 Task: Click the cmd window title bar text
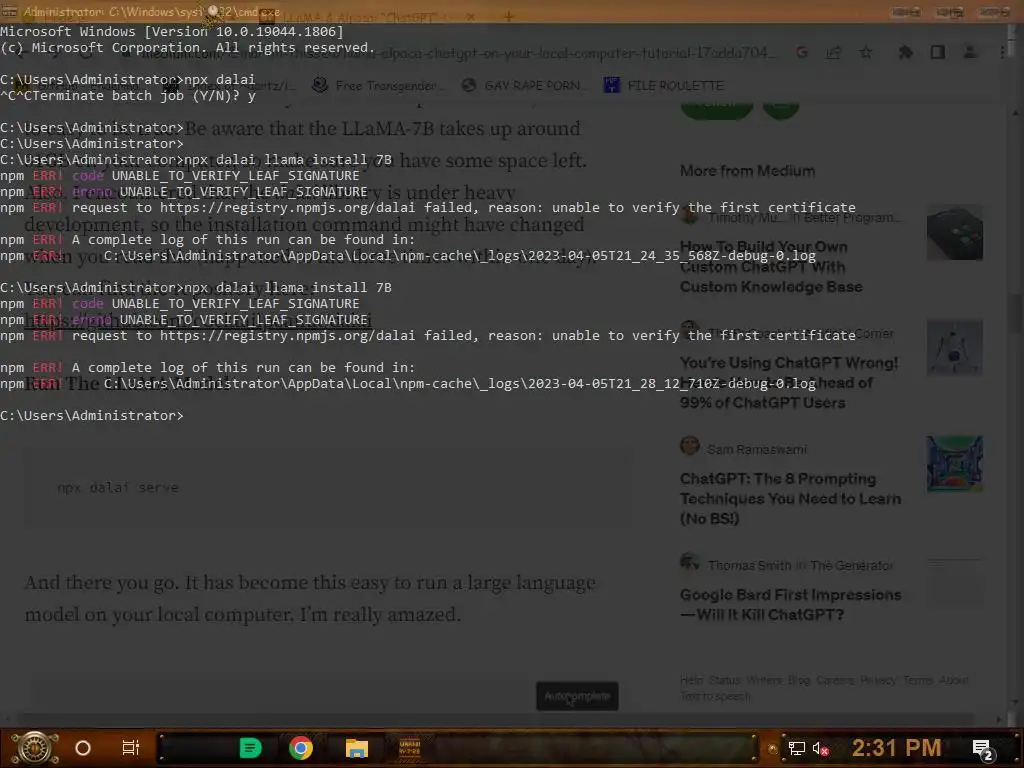click(152, 12)
